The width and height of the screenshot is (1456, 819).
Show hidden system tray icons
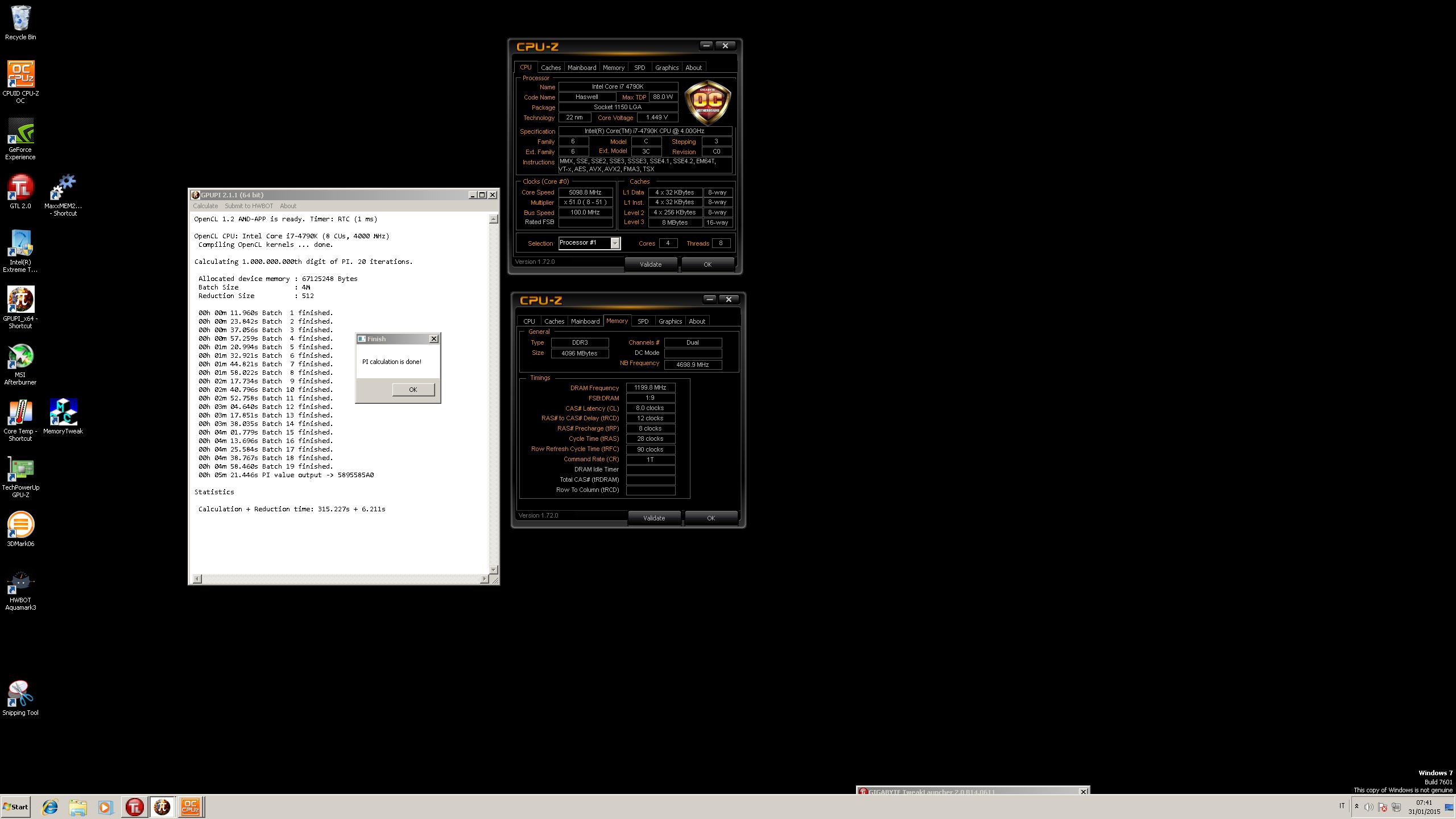(1356, 807)
